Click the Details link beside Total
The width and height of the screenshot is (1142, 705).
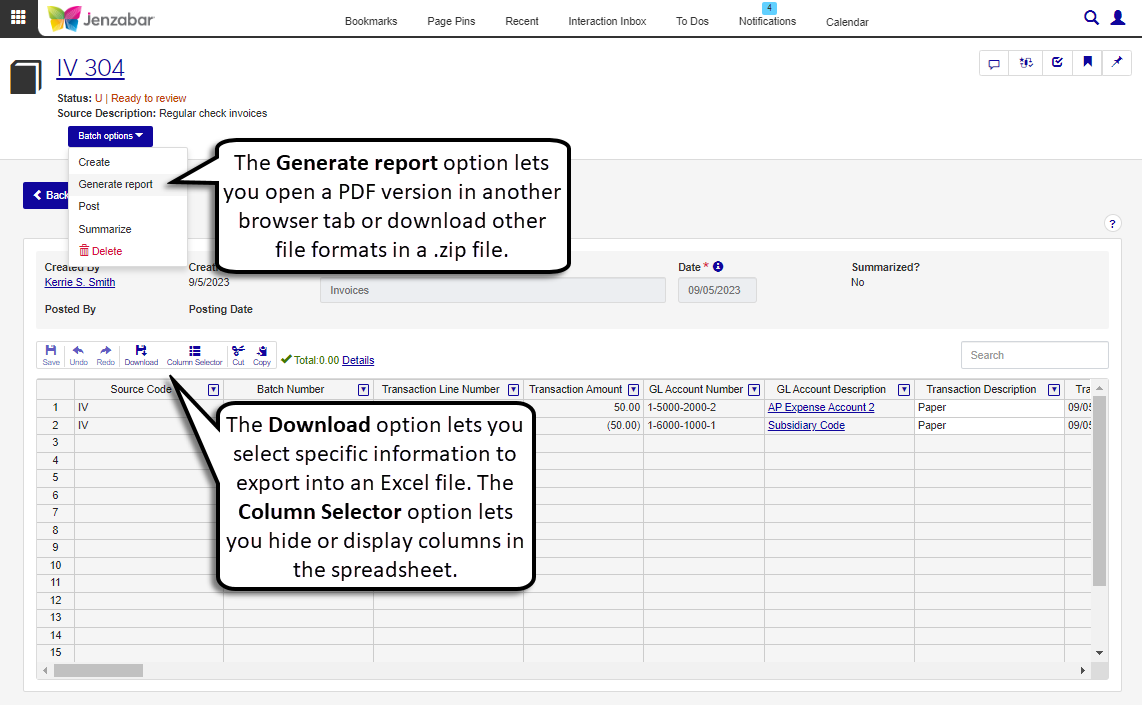358,360
